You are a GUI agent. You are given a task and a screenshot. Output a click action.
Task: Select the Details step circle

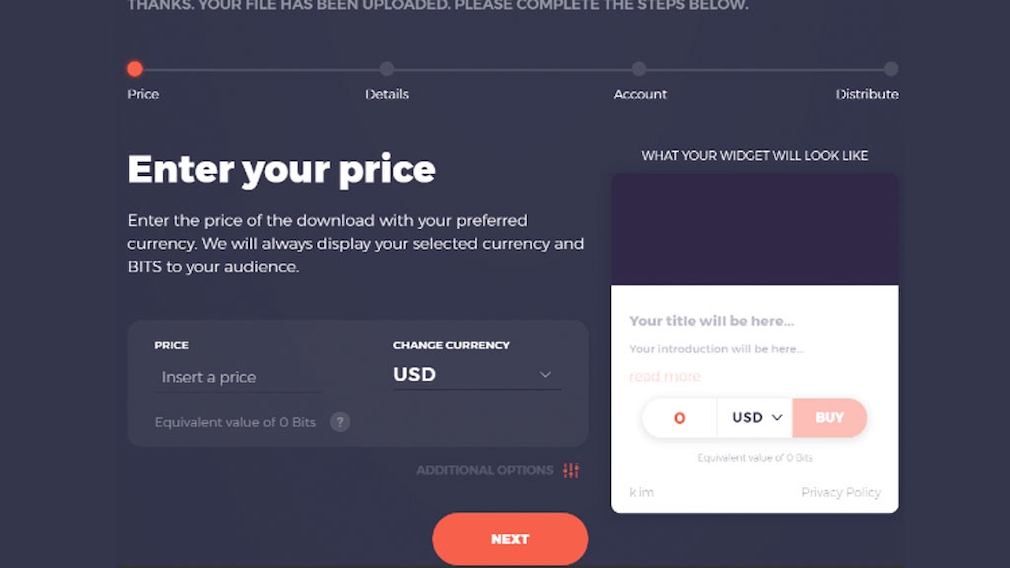tap(386, 69)
